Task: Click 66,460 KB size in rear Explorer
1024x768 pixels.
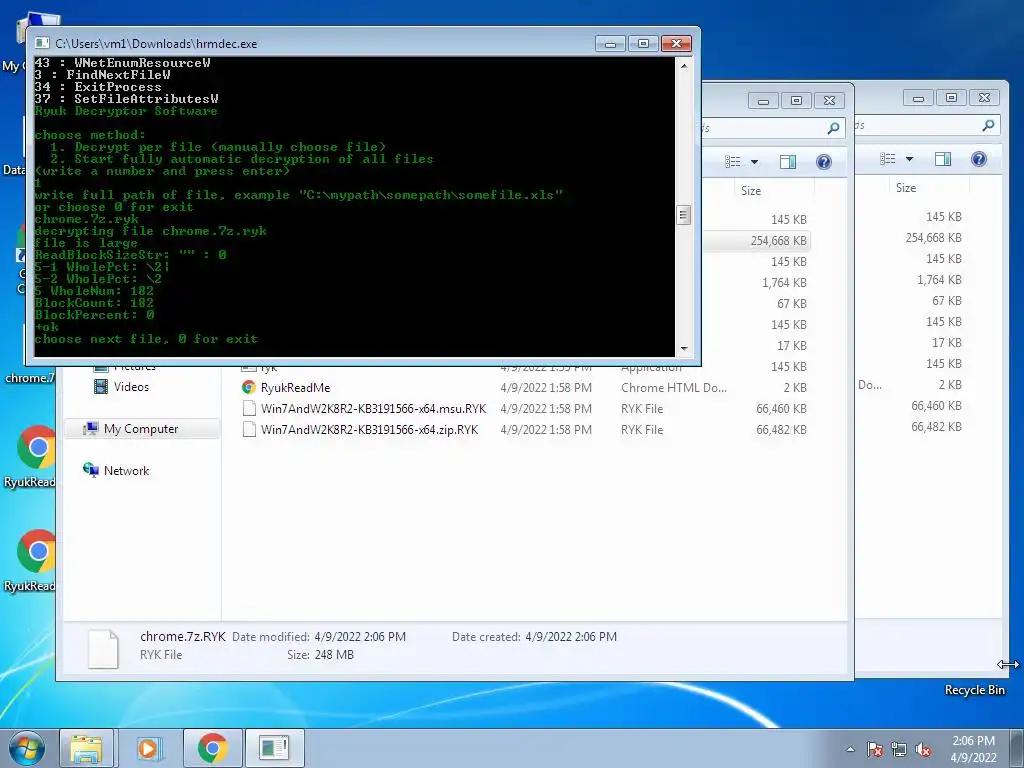Action: [936, 406]
